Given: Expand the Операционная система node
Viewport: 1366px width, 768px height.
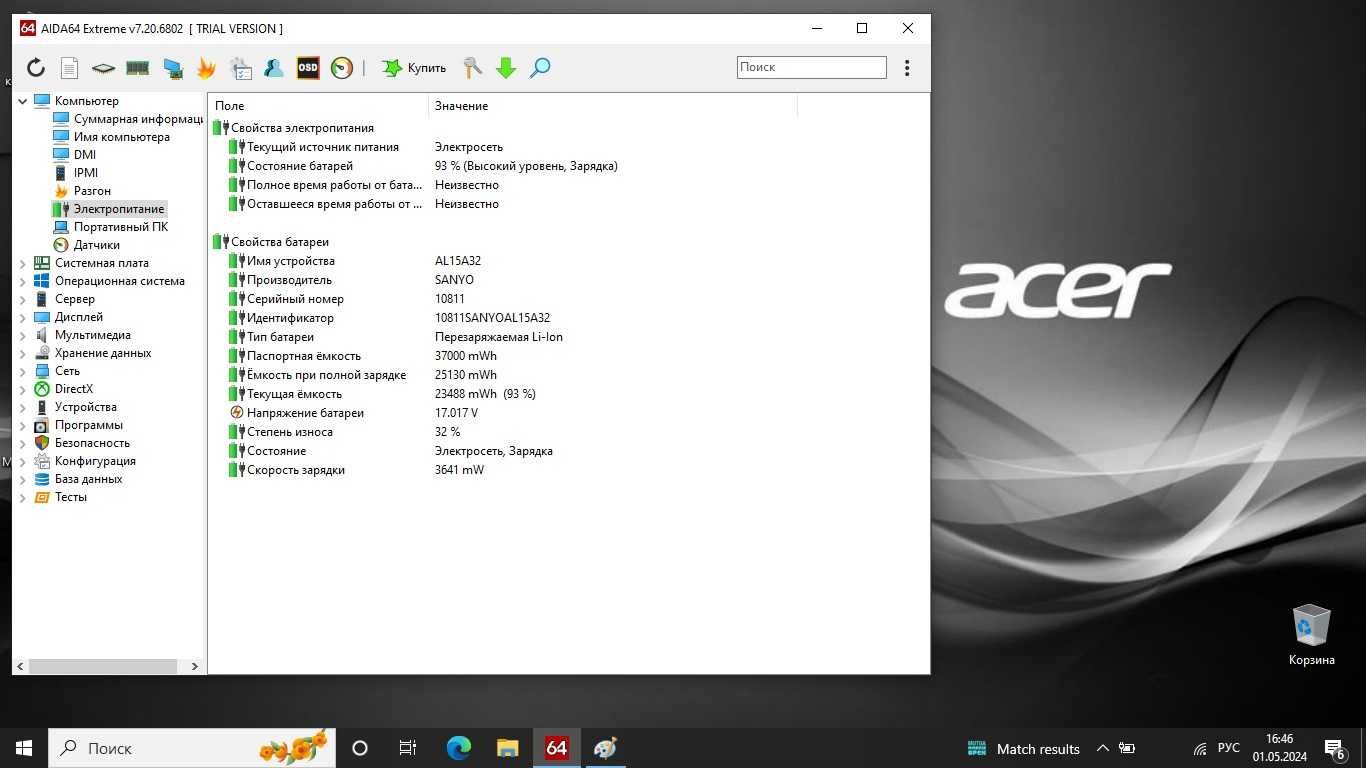Looking at the screenshot, I should pos(23,281).
